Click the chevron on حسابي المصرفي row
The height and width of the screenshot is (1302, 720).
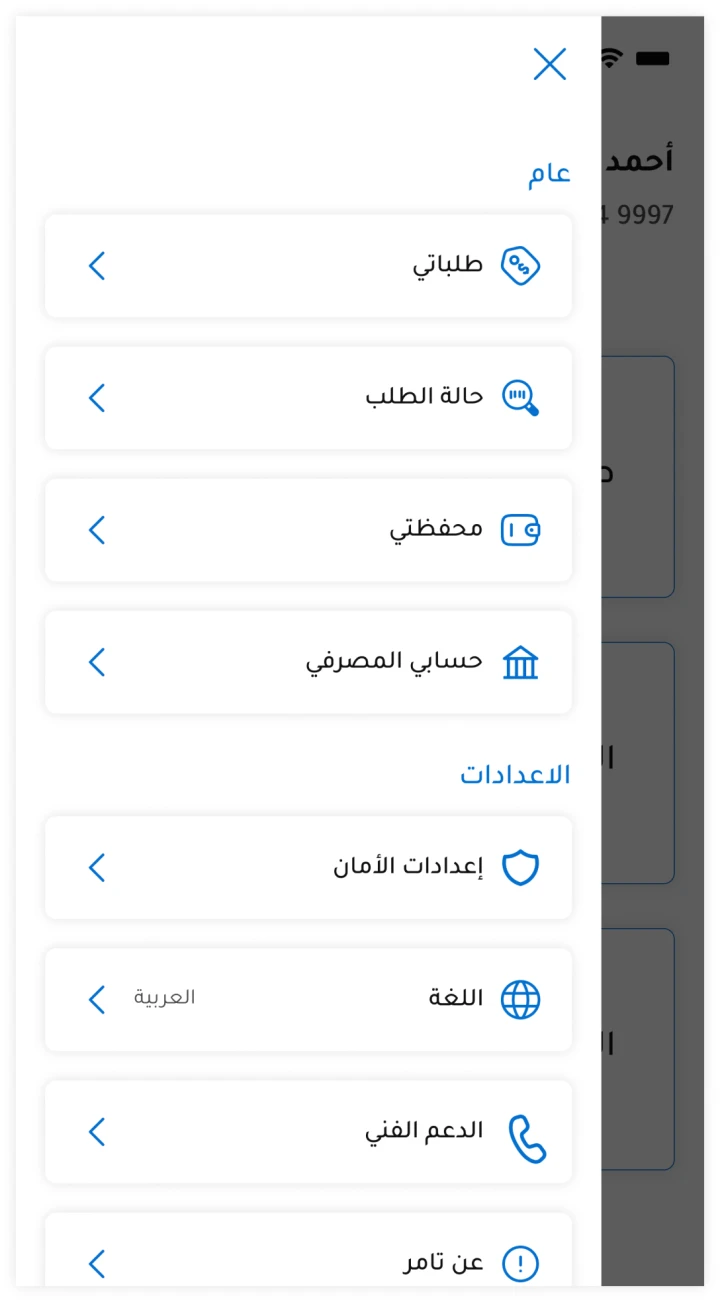(97, 662)
